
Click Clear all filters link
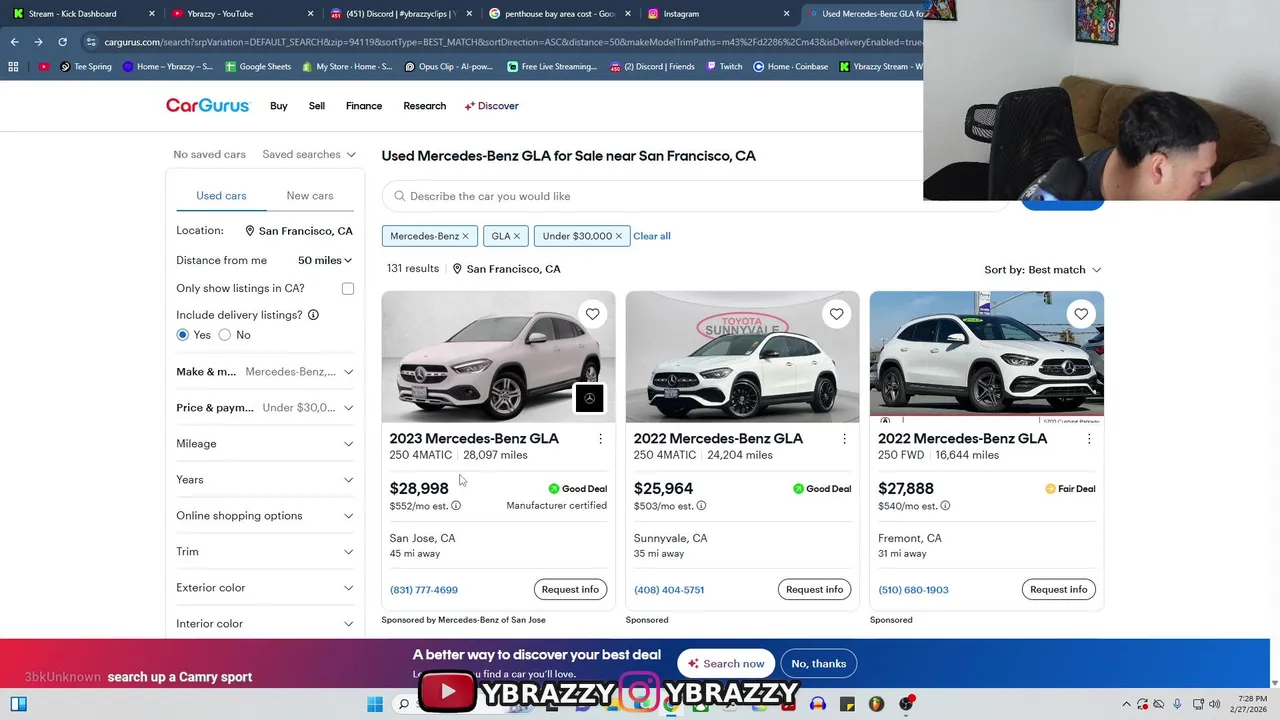point(652,236)
